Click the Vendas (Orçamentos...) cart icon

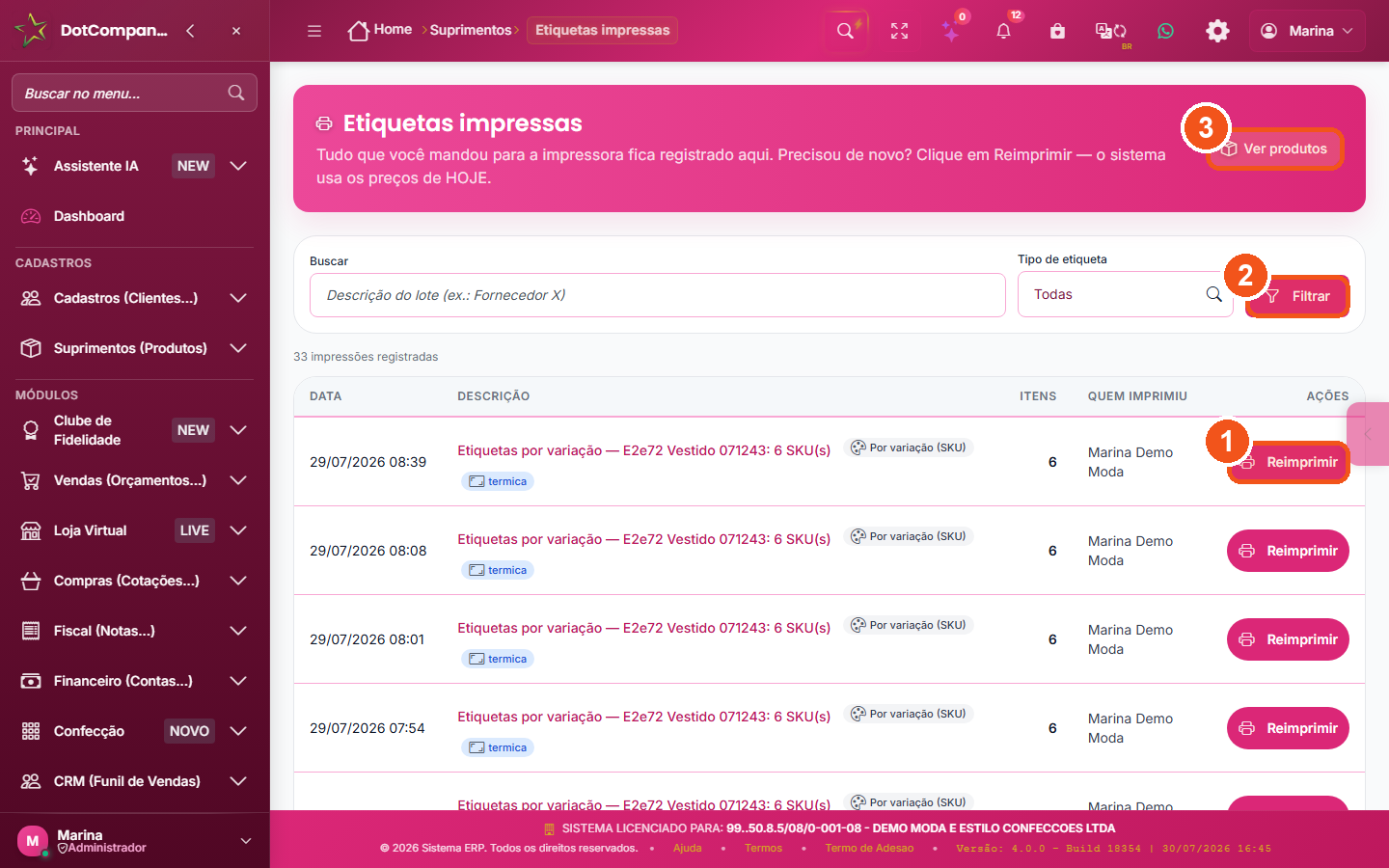pos(31,480)
